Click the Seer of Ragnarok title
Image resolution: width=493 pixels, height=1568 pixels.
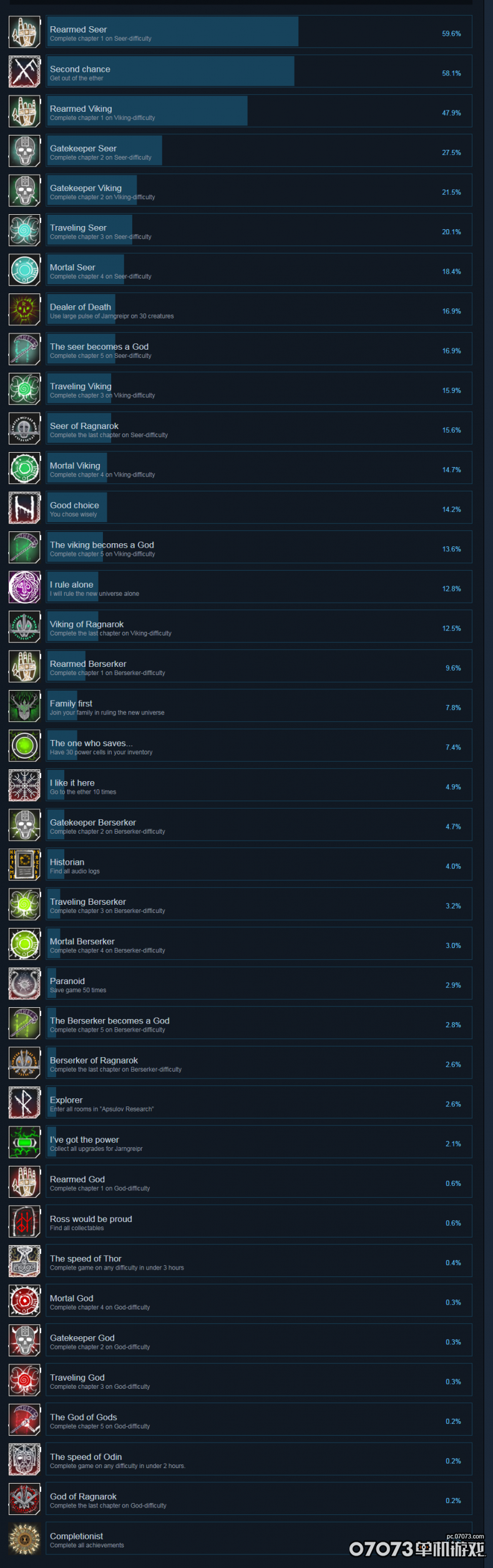[x=84, y=426]
